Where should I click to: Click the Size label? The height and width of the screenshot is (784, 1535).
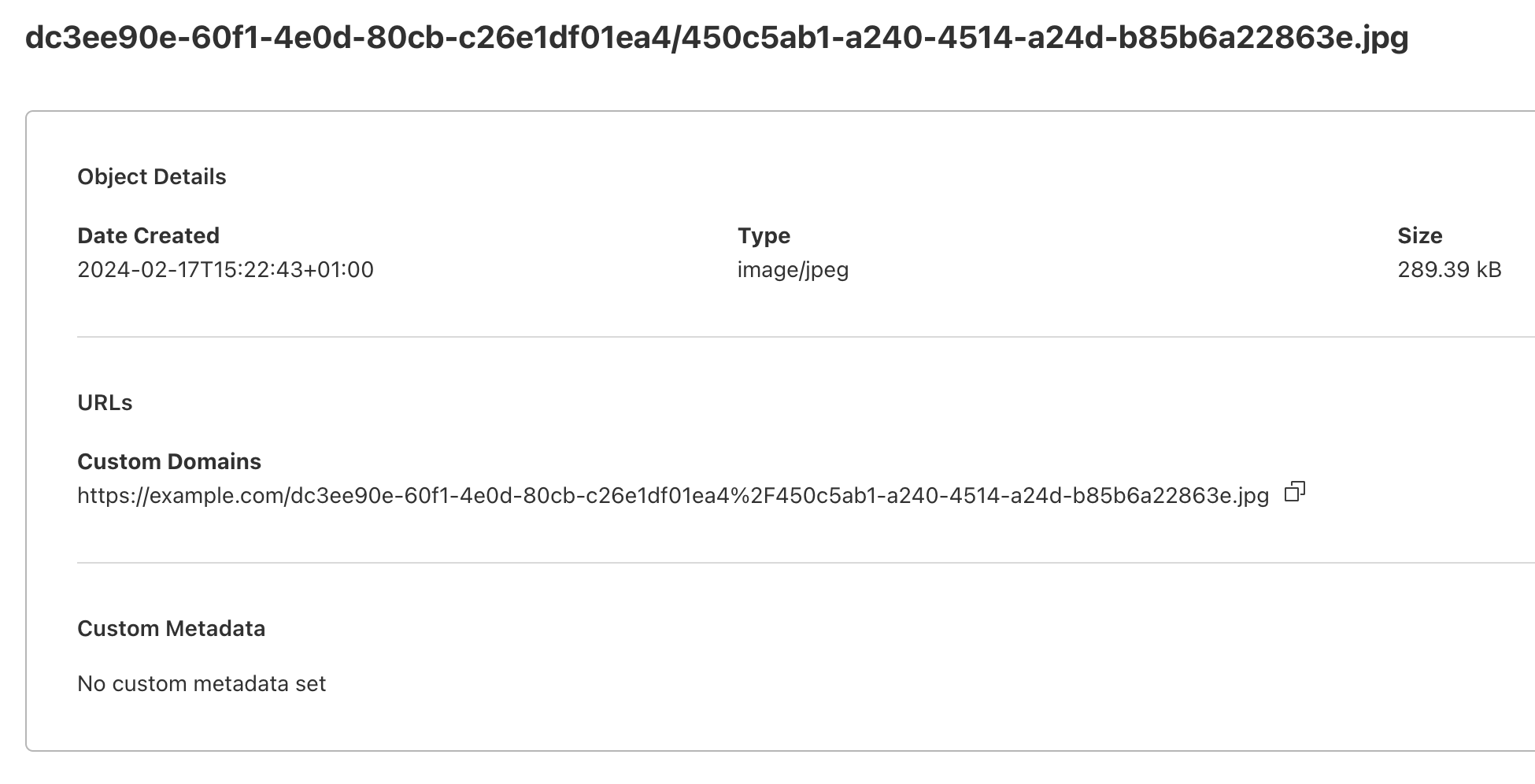tap(1419, 236)
